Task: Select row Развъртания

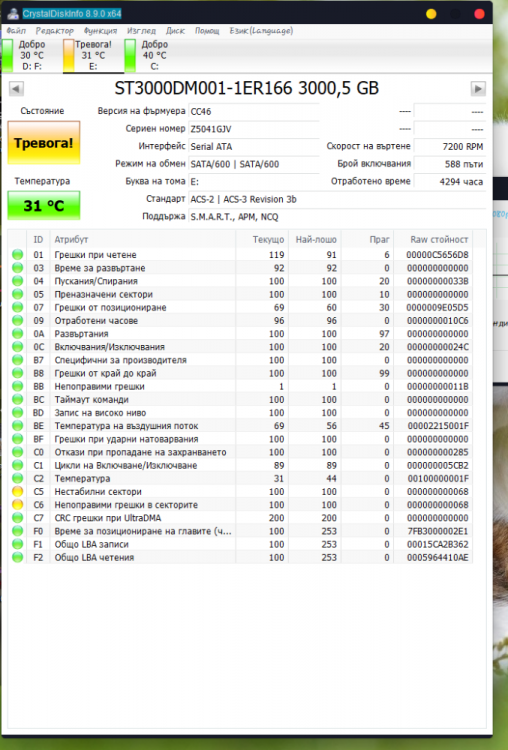Action: (x=240, y=333)
